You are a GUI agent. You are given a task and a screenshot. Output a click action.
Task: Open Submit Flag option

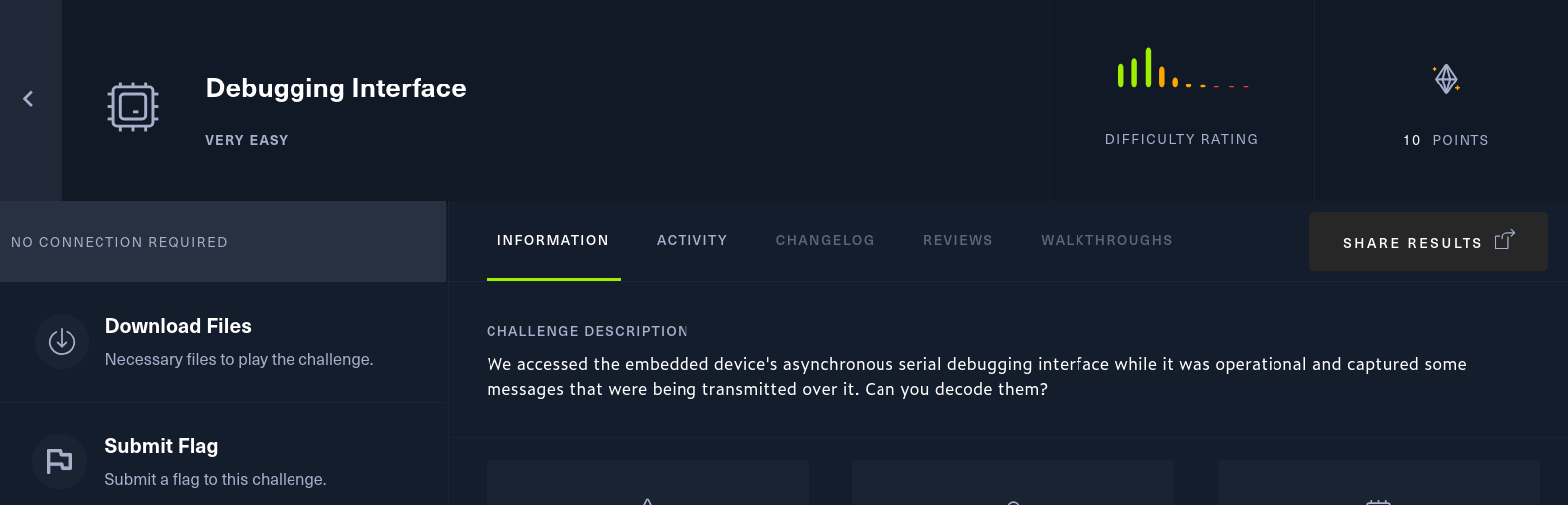point(223,461)
